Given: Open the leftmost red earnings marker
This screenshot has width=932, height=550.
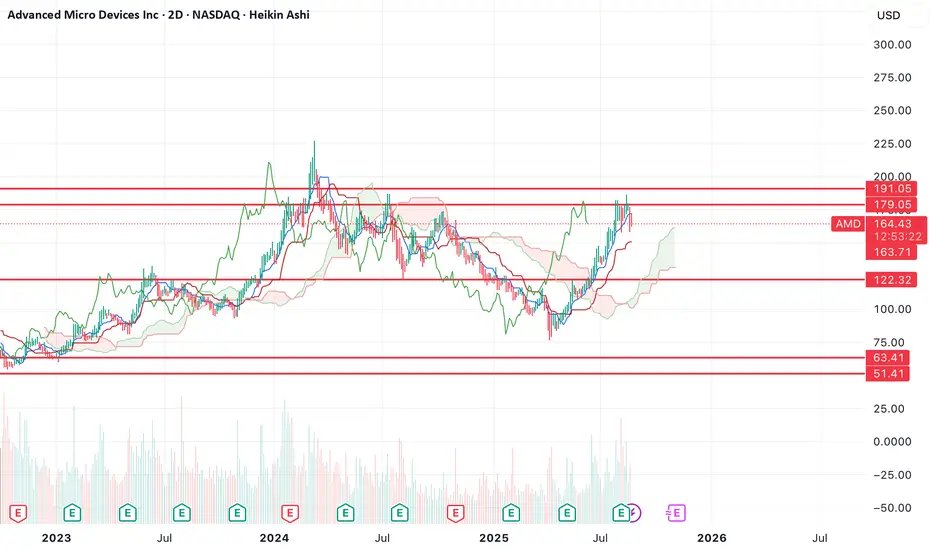Looking at the screenshot, I should point(18,513).
